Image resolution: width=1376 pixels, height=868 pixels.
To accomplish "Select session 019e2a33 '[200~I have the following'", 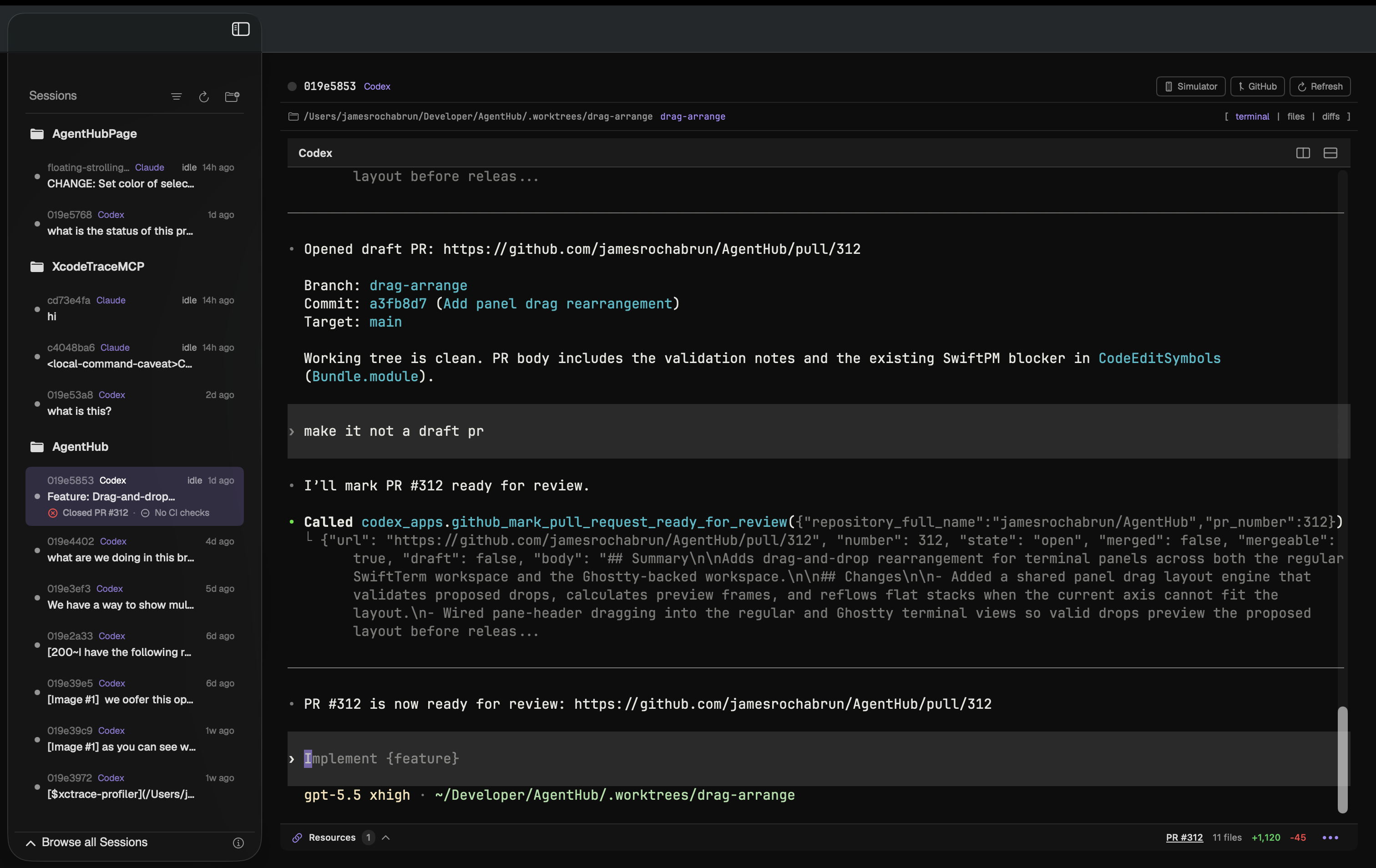I will pos(135,645).
